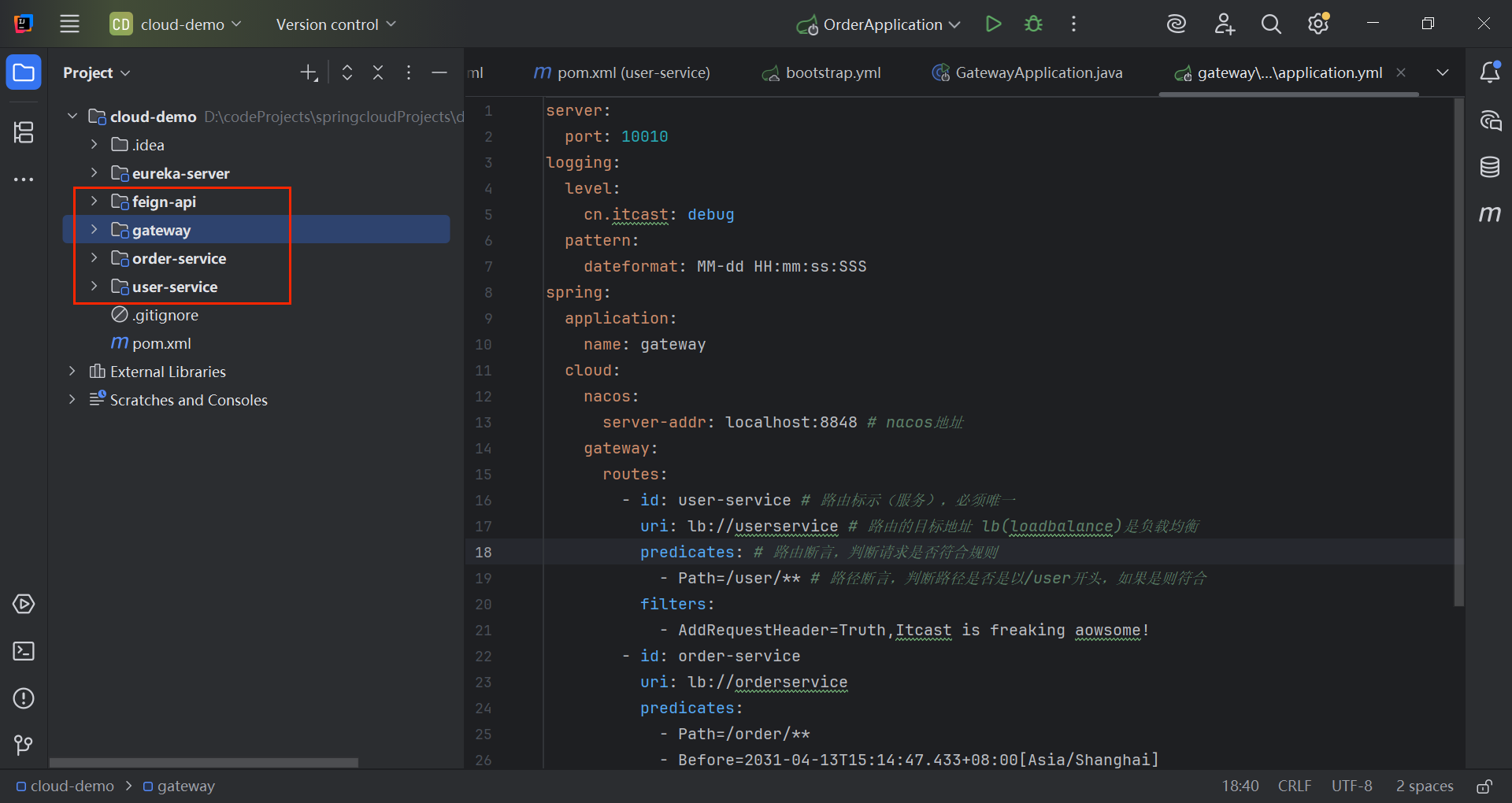The height and width of the screenshot is (803, 1512).
Task: Expand the .idea folder
Action: (x=94, y=145)
